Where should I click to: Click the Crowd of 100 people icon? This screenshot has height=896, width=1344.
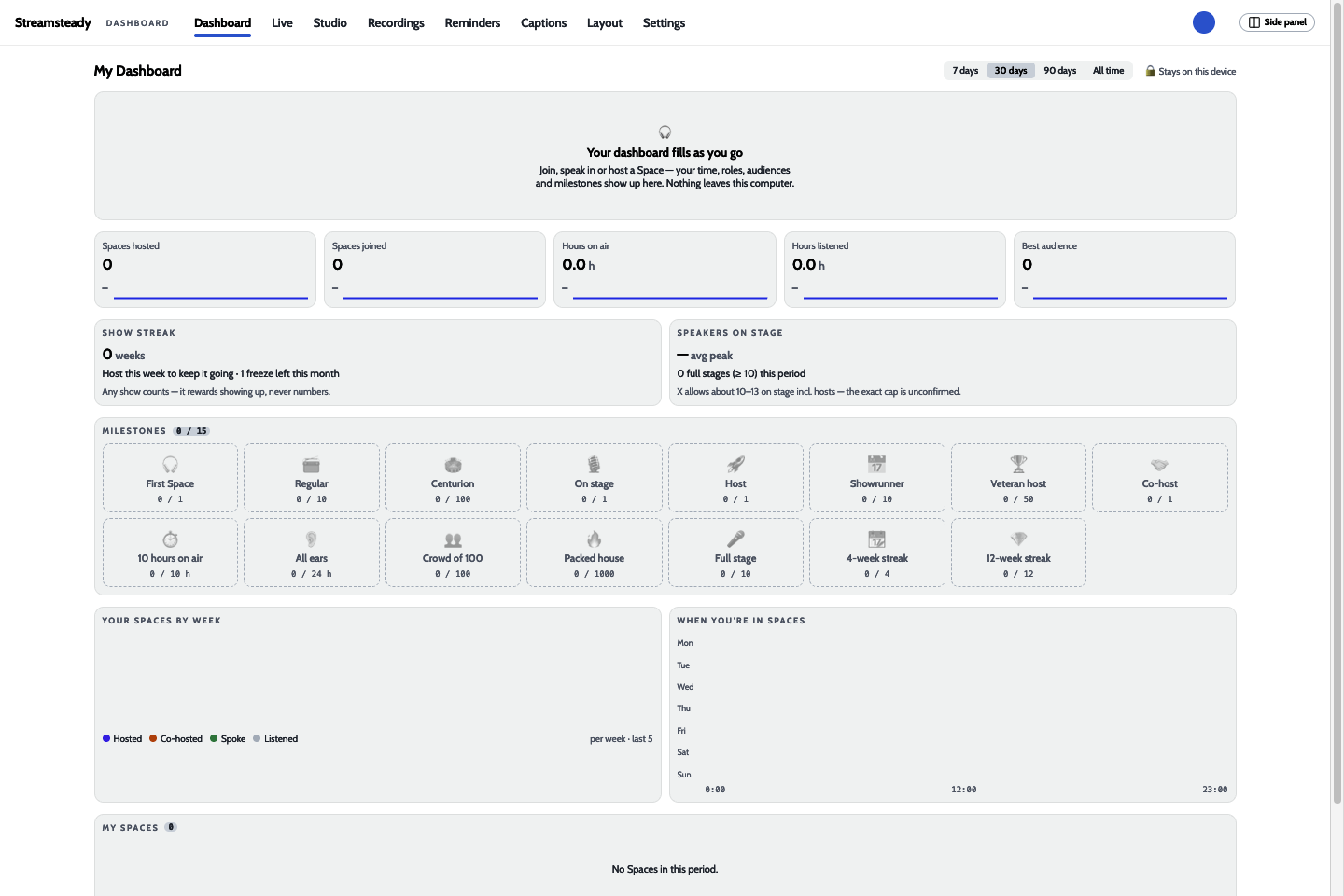coord(453,539)
